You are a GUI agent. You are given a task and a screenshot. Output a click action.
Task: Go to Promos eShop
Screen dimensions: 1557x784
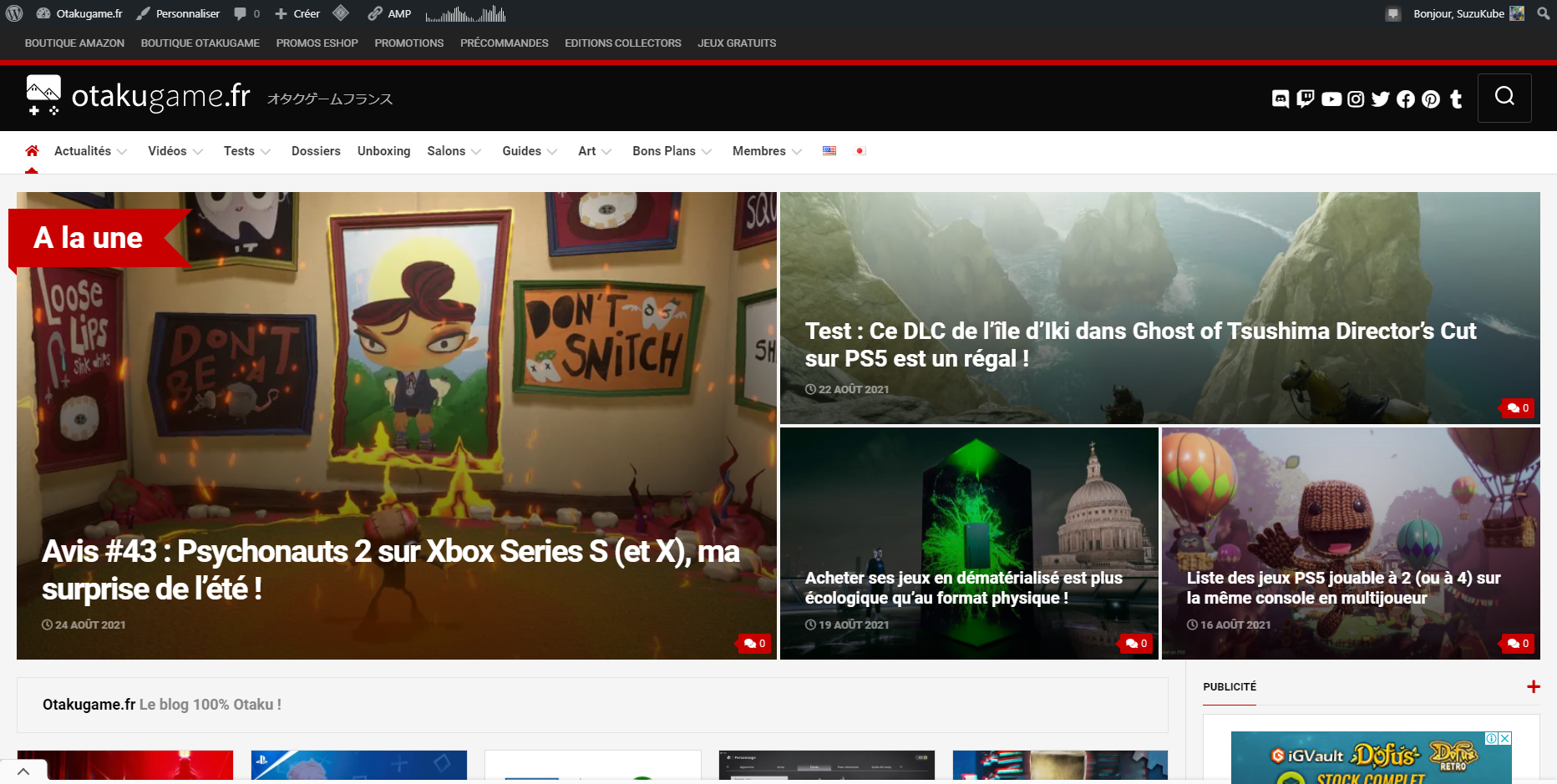[317, 43]
